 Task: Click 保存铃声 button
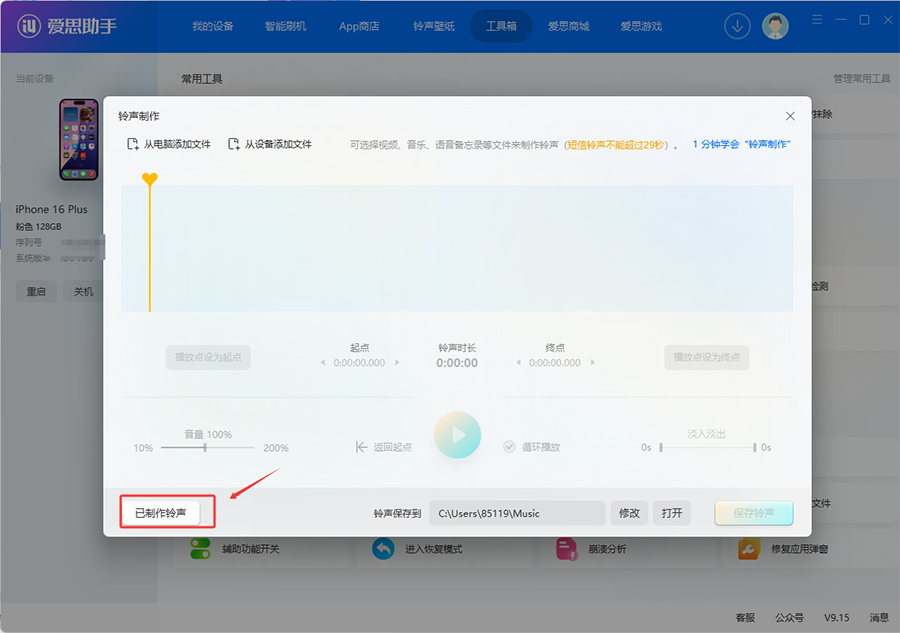pyautogui.click(x=754, y=513)
